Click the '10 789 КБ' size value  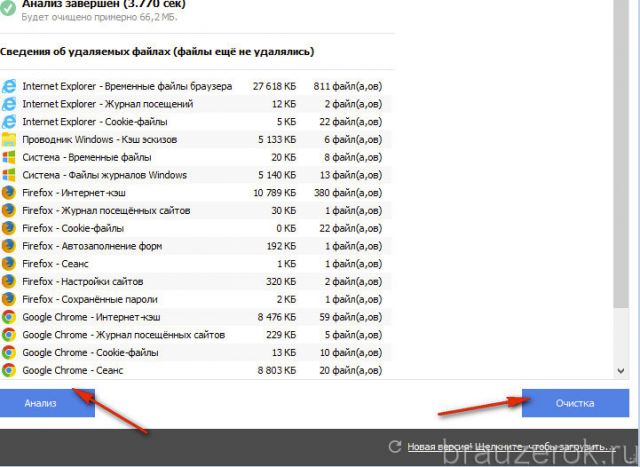click(275, 193)
